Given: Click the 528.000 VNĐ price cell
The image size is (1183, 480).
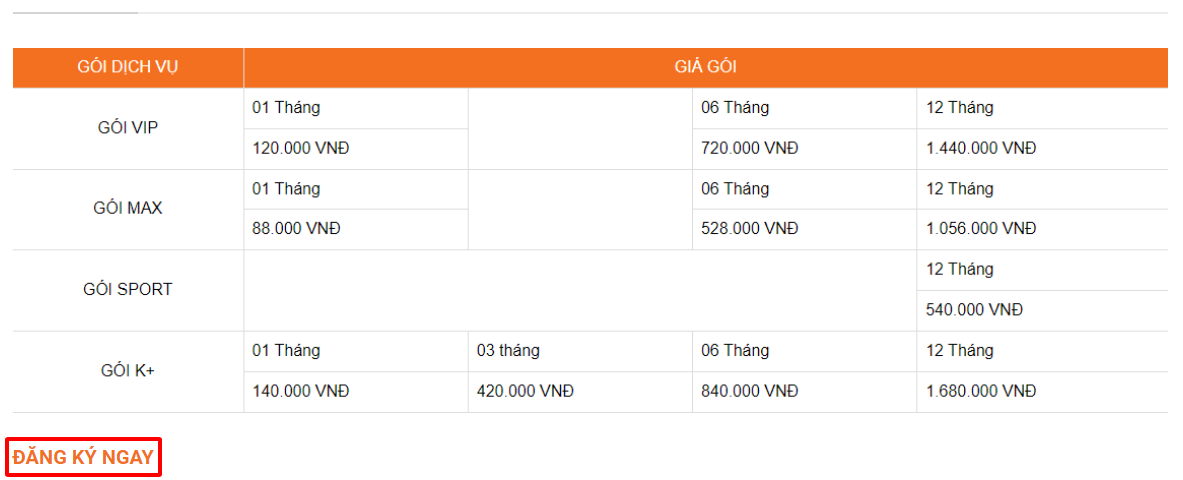Looking at the screenshot, I should tap(750, 229).
